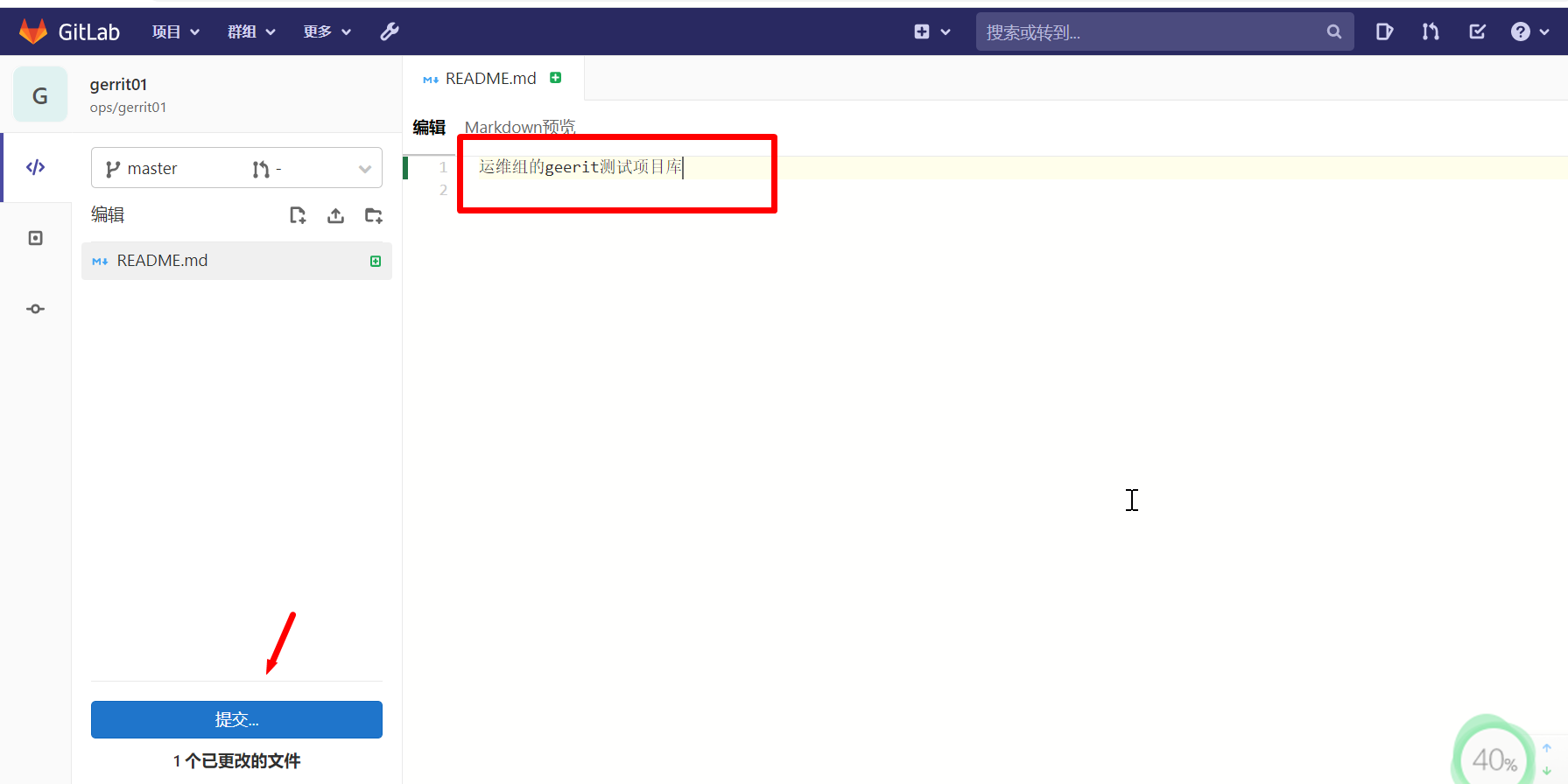This screenshot has width=1568, height=784.
Task: Open the new item plus dropdown
Action: pos(932,31)
